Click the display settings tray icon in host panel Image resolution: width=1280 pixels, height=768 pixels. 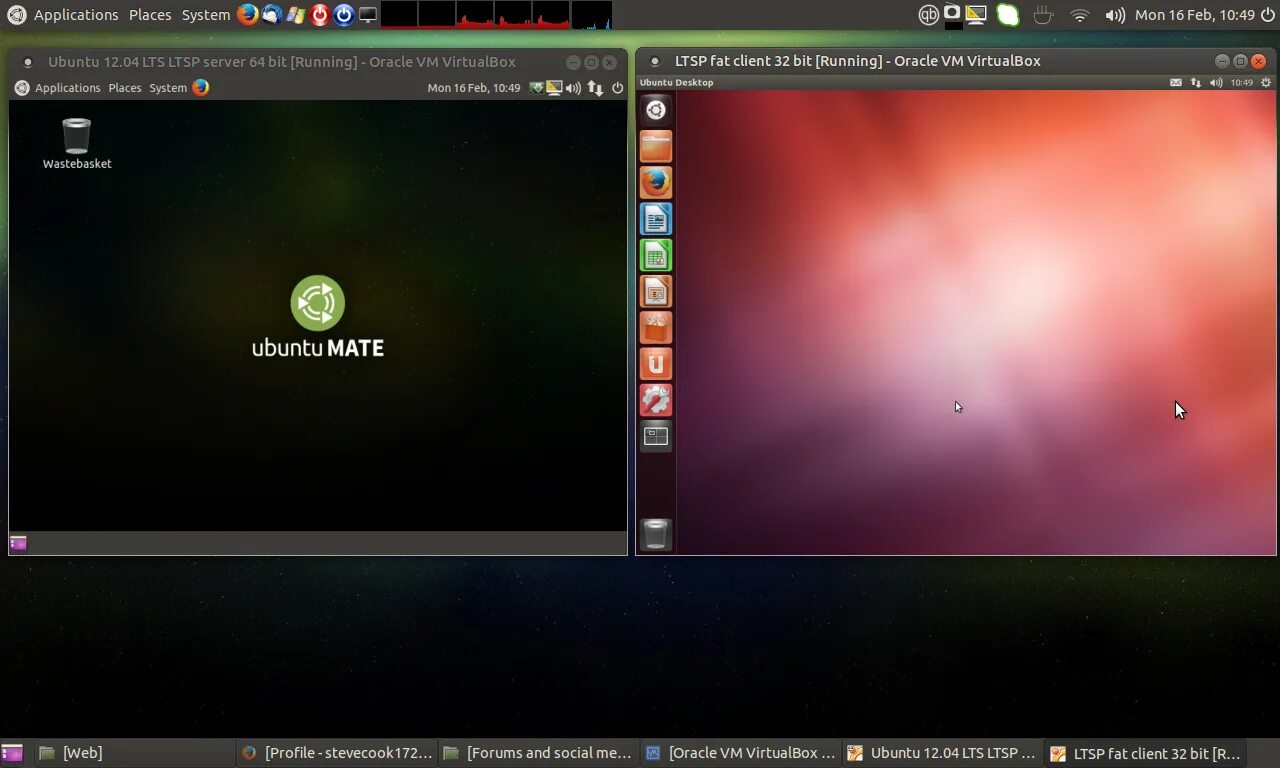tap(976, 15)
